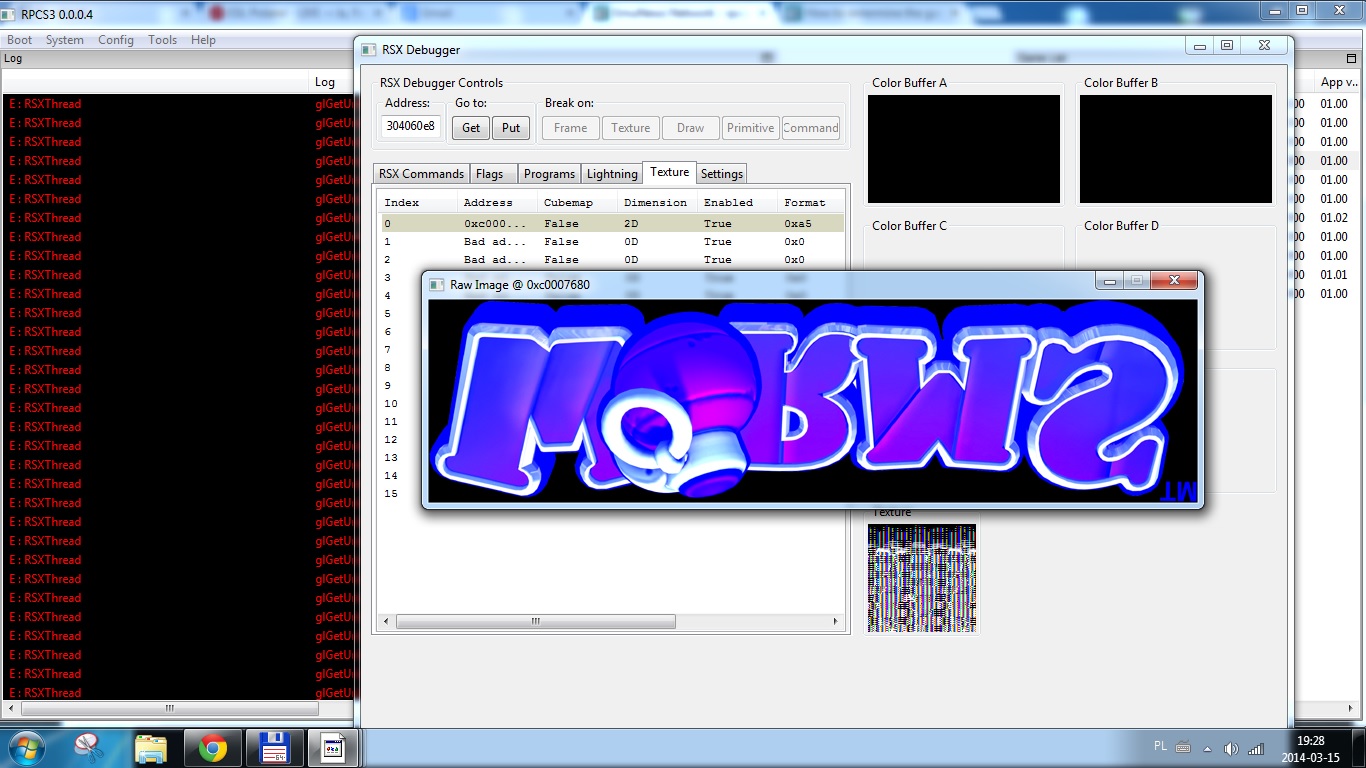Click the Cubemap column header
The height and width of the screenshot is (768, 1366).
coord(578,202)
